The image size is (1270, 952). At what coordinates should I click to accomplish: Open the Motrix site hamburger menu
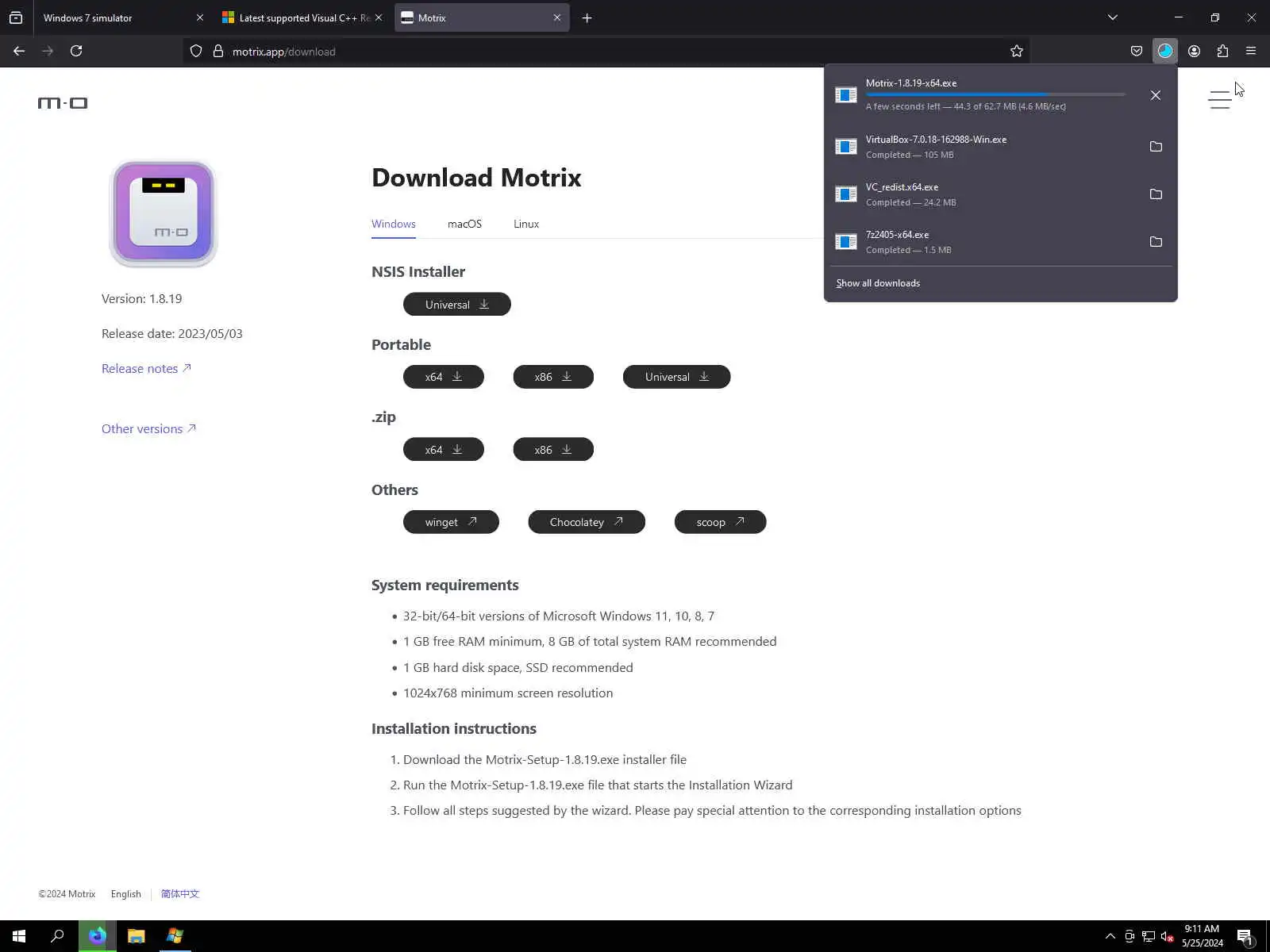(x=1219, y=100)
